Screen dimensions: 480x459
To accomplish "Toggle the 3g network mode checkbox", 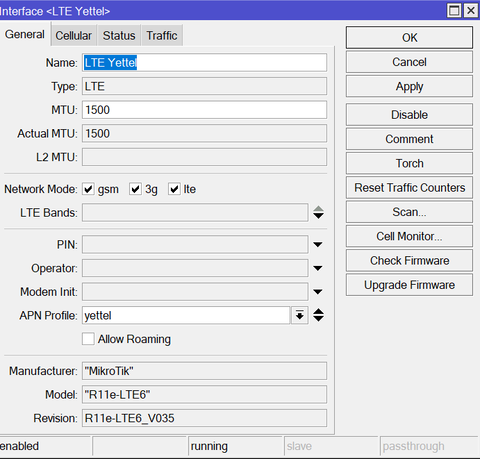I will (135, 189).
